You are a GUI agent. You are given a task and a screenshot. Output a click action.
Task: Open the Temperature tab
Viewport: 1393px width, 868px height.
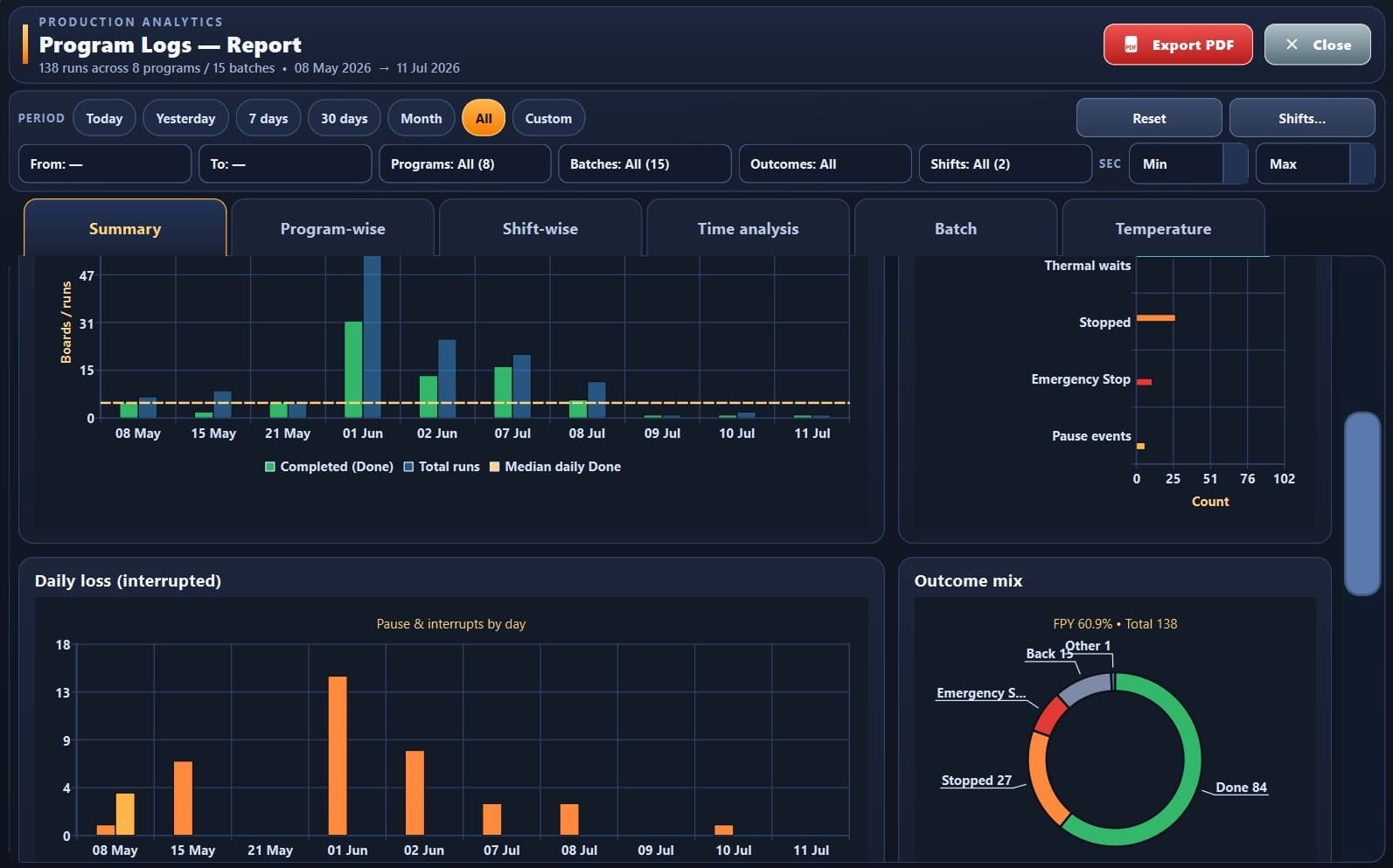coord(1163,228)
